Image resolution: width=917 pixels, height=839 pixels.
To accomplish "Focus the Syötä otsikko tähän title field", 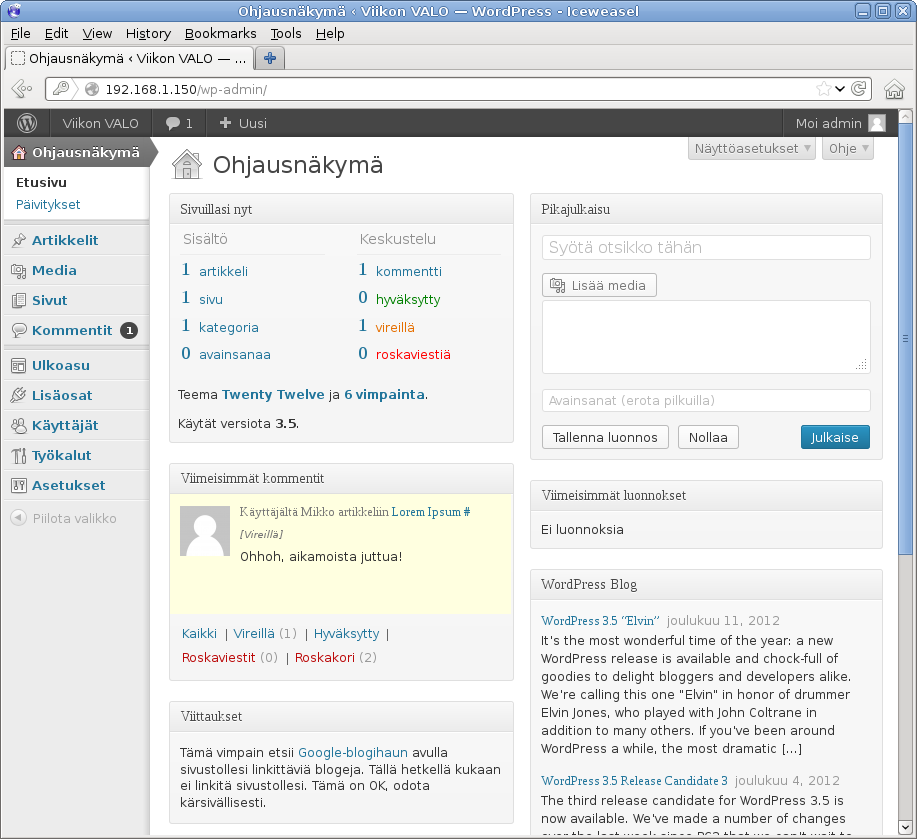I will pyautogui.click(x=706, y=247).
